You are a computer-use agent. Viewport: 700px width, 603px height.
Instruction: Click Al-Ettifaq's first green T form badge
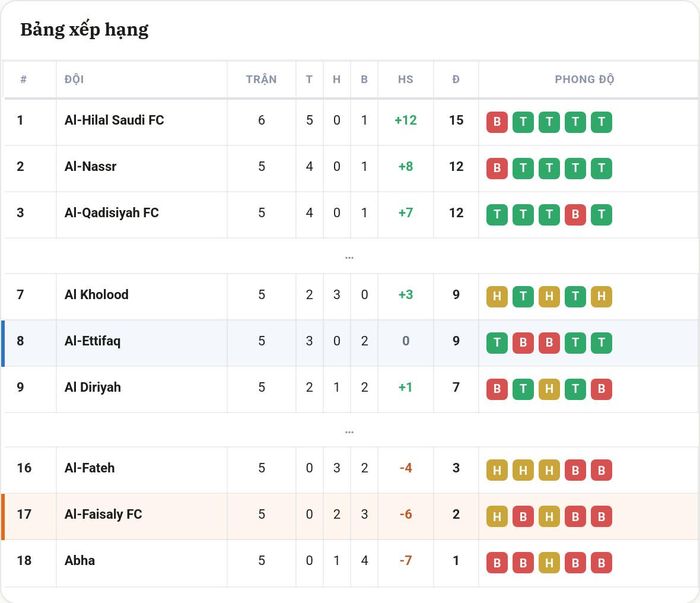click(497, 342)
